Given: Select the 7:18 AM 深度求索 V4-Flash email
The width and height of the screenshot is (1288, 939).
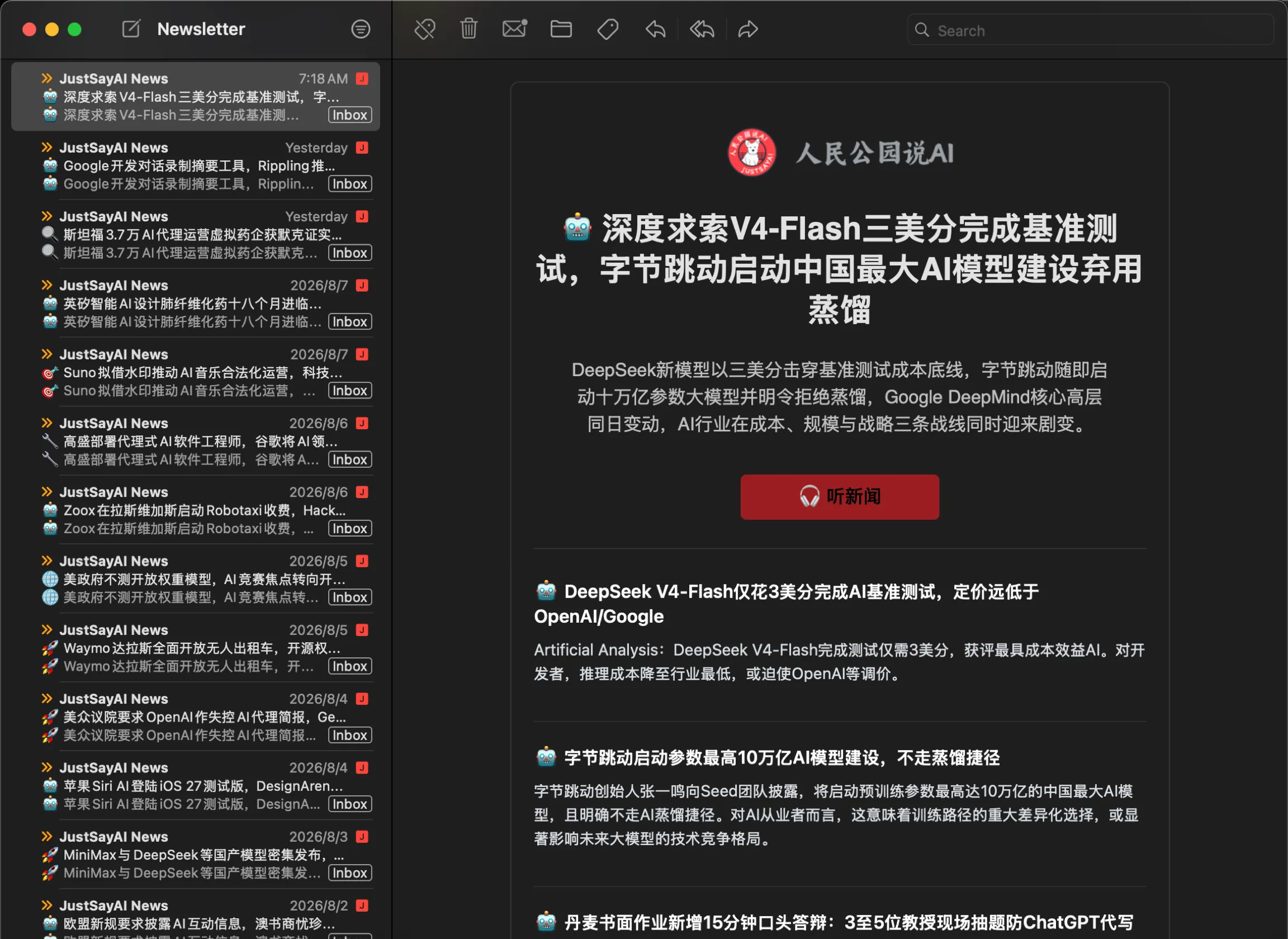Looking at the screenshot, I should click(196, 97).
